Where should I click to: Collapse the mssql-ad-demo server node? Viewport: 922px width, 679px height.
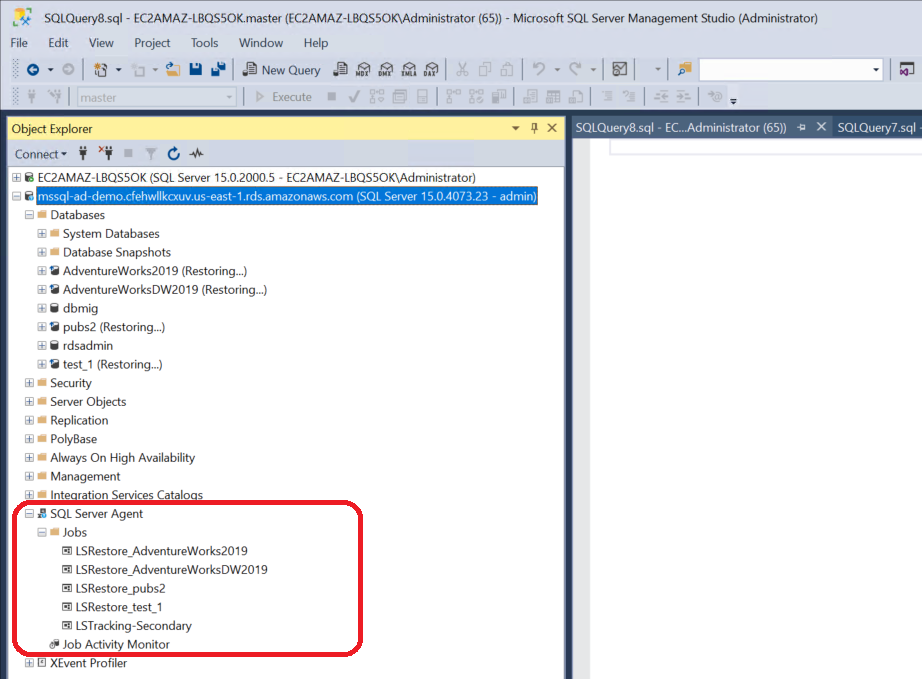[16, 196]
